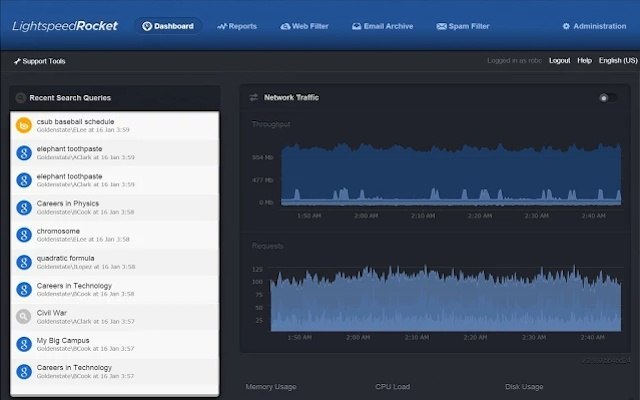Toggle the Network Traffic switch
Image resolution: width=640 pixels, height=400 pixels.
607,98
